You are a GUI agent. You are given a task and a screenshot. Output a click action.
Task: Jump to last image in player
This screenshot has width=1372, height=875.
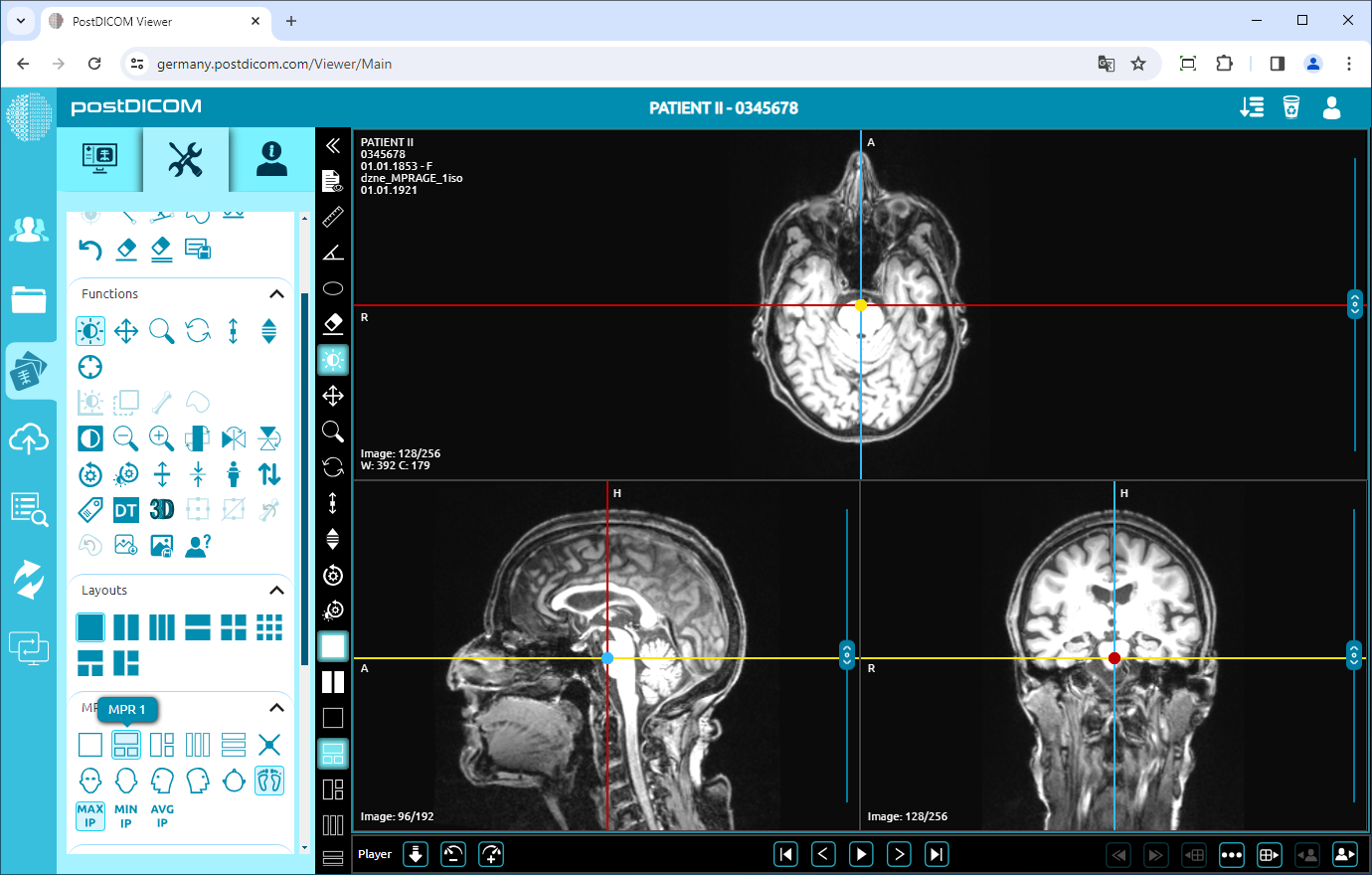(x=937, y=854)
